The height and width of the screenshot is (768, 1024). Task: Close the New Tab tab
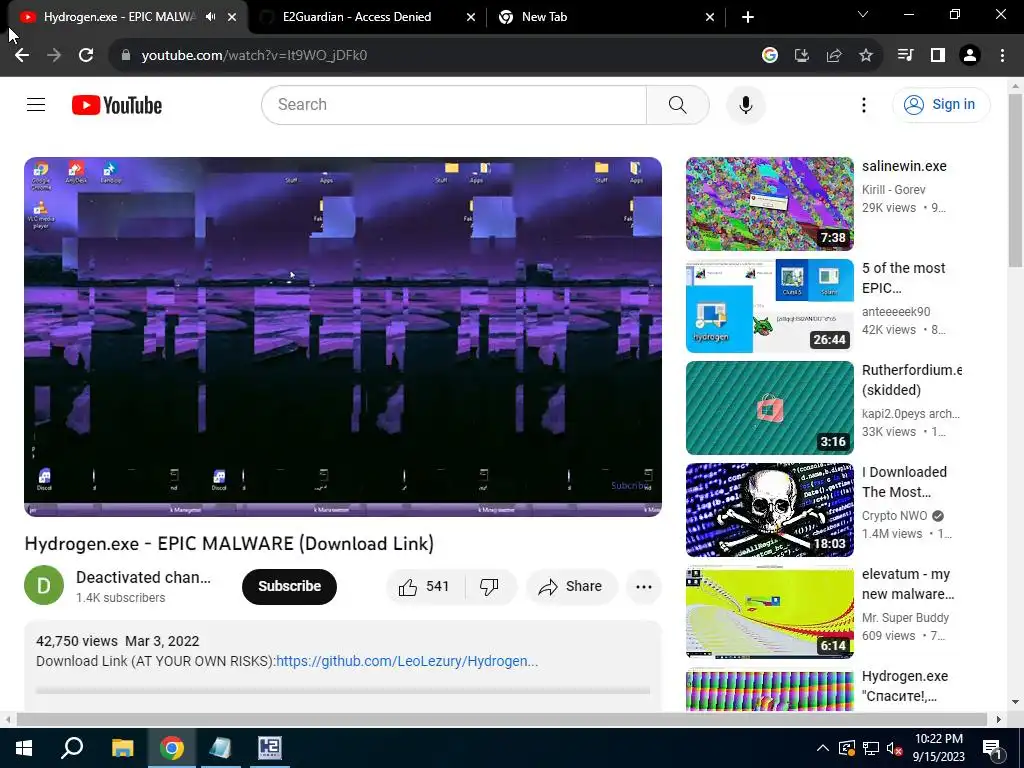click(710, 18)
